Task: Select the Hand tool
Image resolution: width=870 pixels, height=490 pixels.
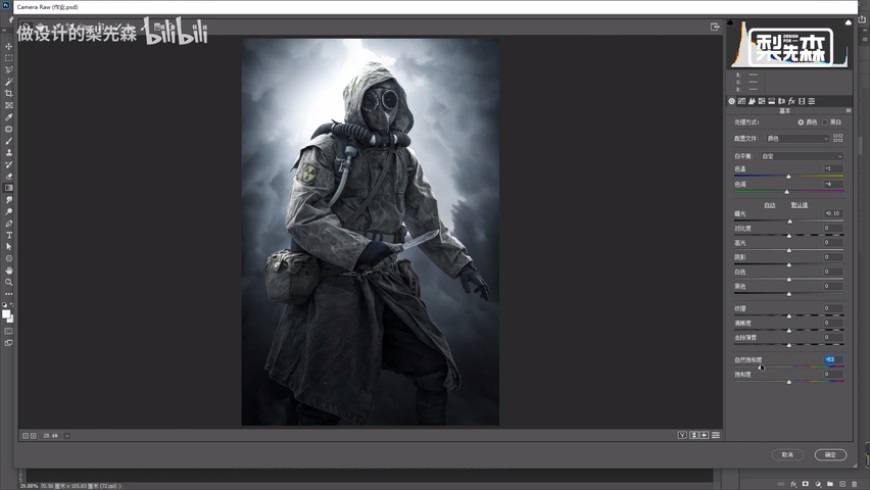Action: tap(9, 270)
